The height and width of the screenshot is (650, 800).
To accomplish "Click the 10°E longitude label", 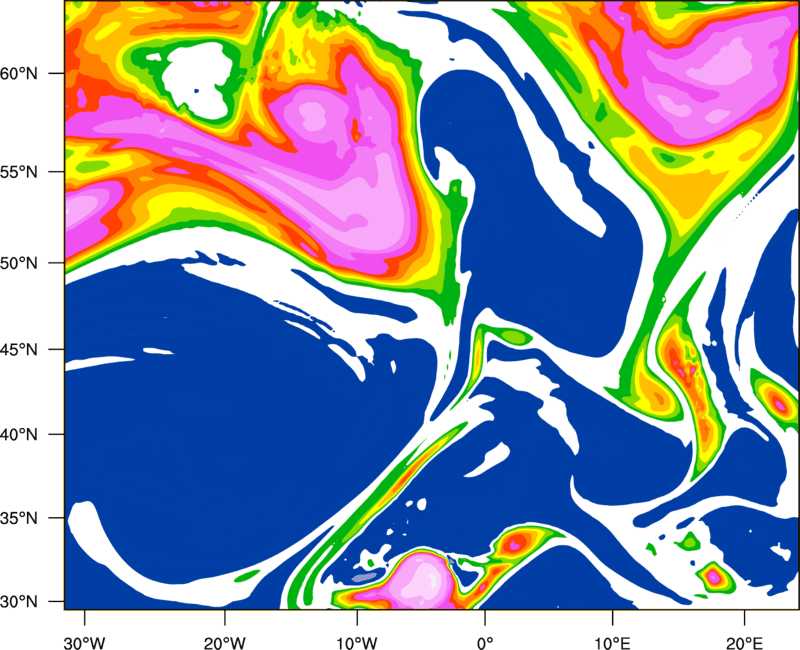I will click(612, 643).
